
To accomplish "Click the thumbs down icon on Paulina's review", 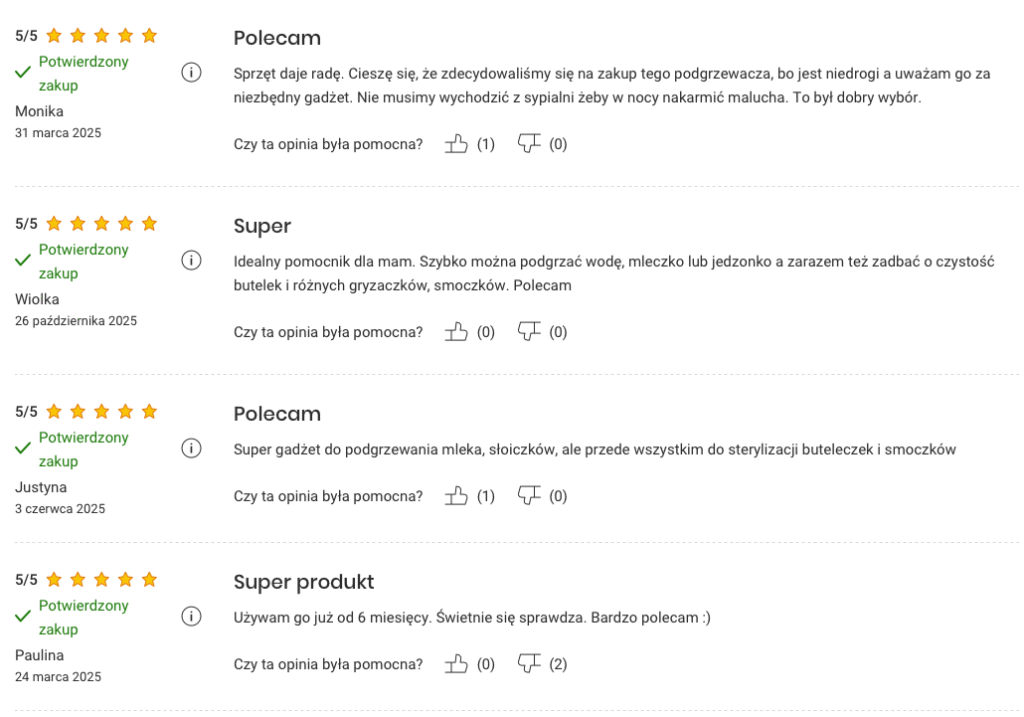I will point(528,663).
